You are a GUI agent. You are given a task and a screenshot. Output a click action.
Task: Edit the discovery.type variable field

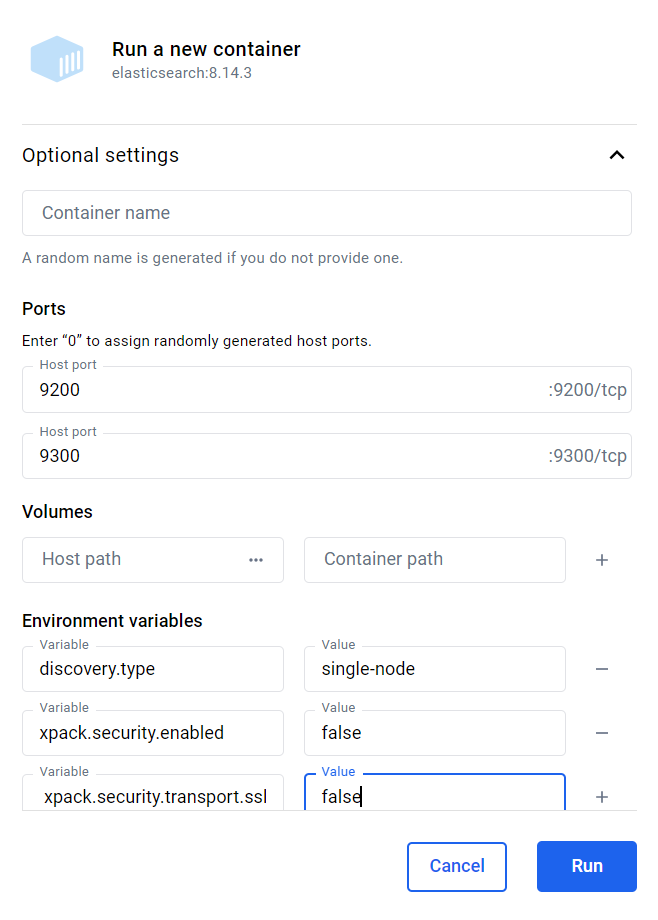click(153, 669)
